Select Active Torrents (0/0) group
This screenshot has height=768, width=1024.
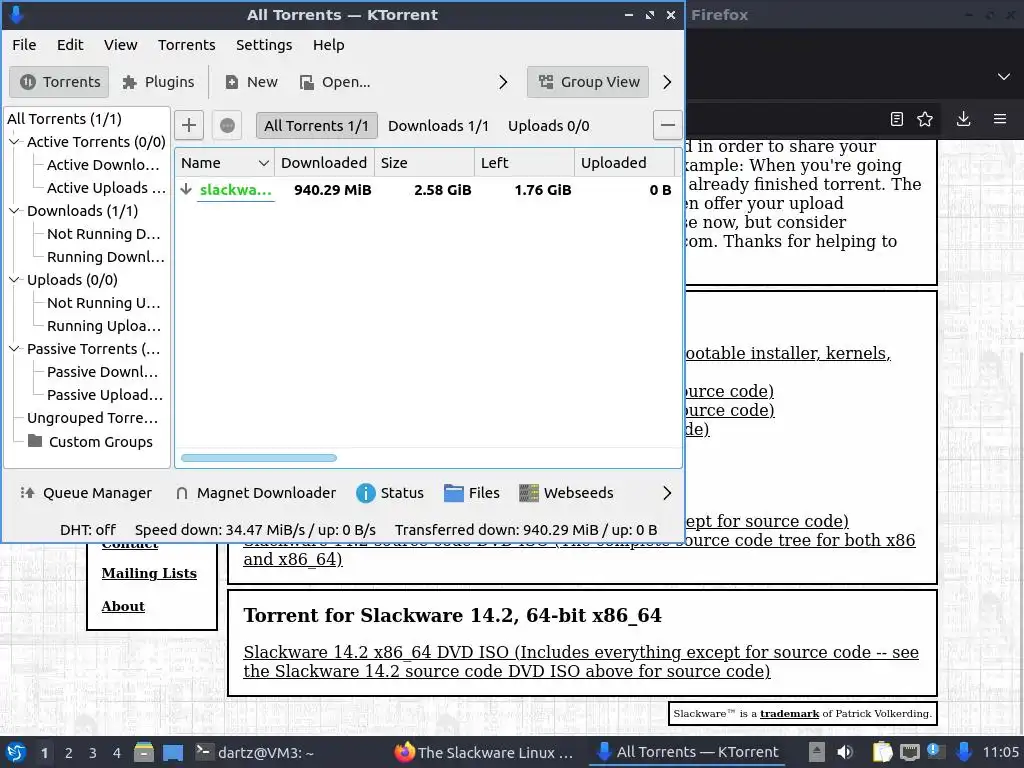point(96,142)
